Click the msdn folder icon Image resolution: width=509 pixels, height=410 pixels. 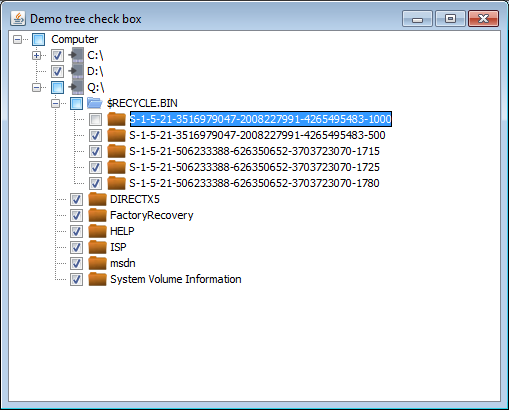(x=97, y=263)
